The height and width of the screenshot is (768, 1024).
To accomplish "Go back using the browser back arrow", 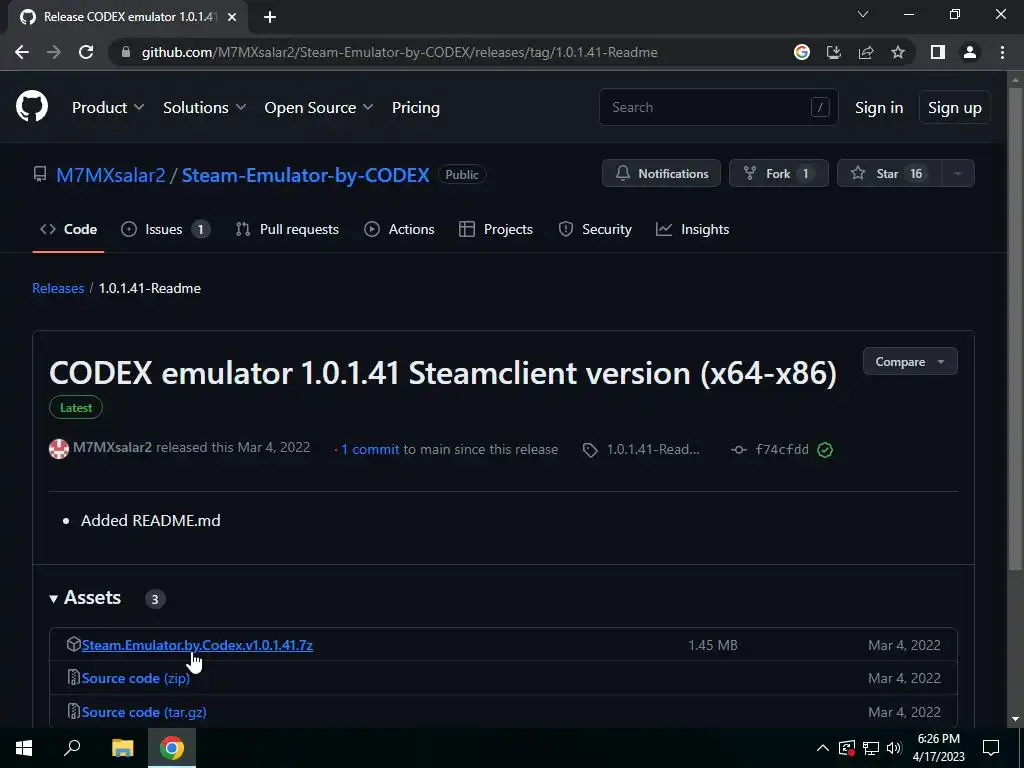I will tap(22, 52).
